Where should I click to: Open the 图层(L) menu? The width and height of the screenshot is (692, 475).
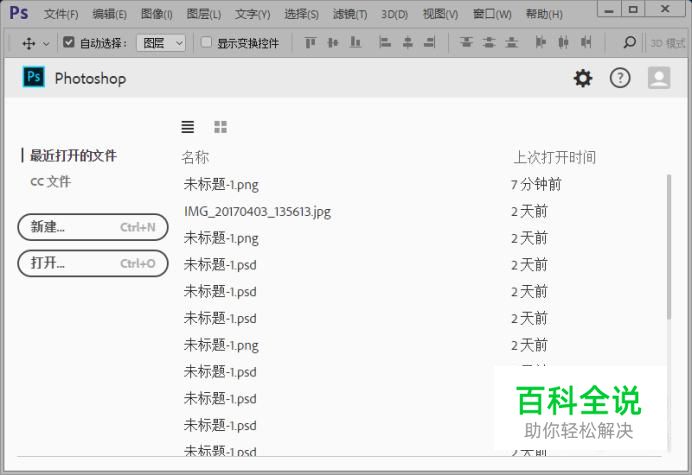pyautogui.click(x=203, y=14)
